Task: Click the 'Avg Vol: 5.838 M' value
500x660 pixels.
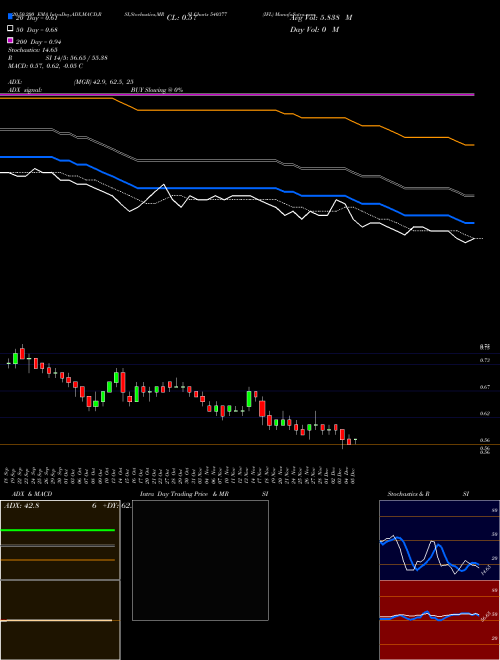Action: [x=321, y=18]
